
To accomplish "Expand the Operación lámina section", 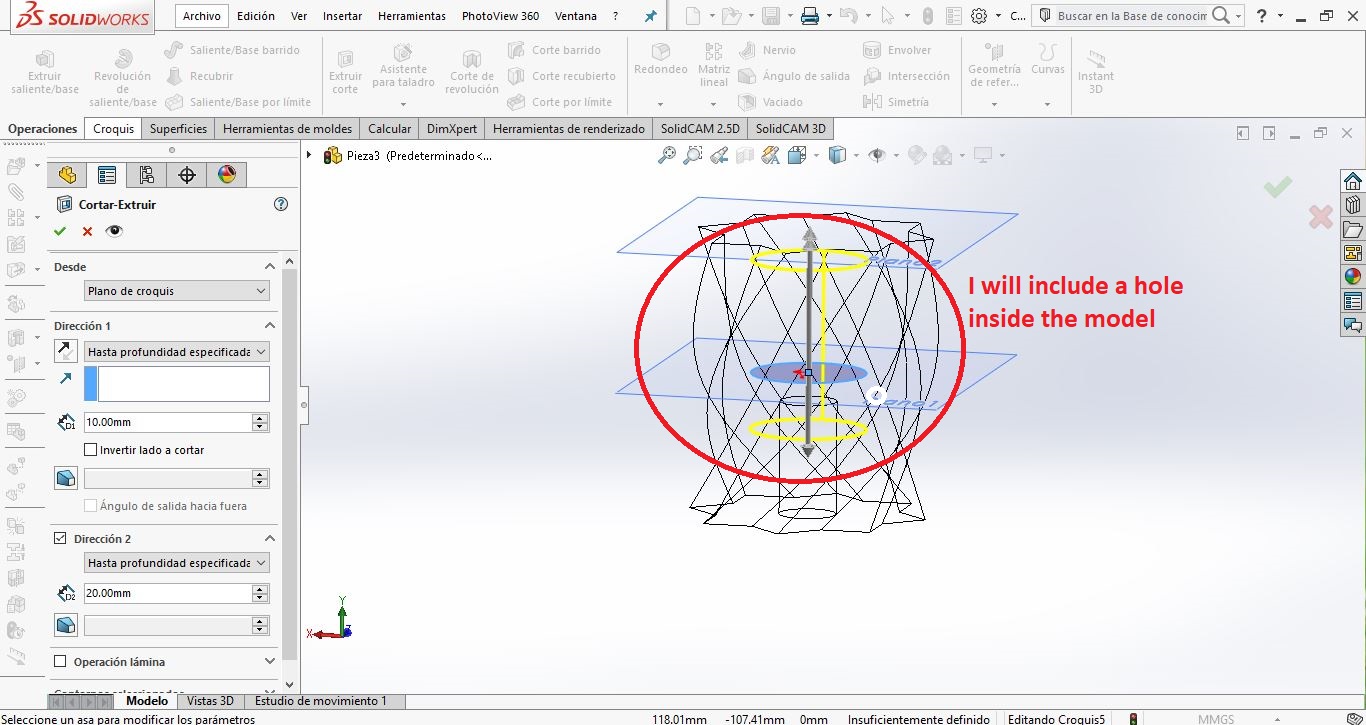I will point(269,662).
